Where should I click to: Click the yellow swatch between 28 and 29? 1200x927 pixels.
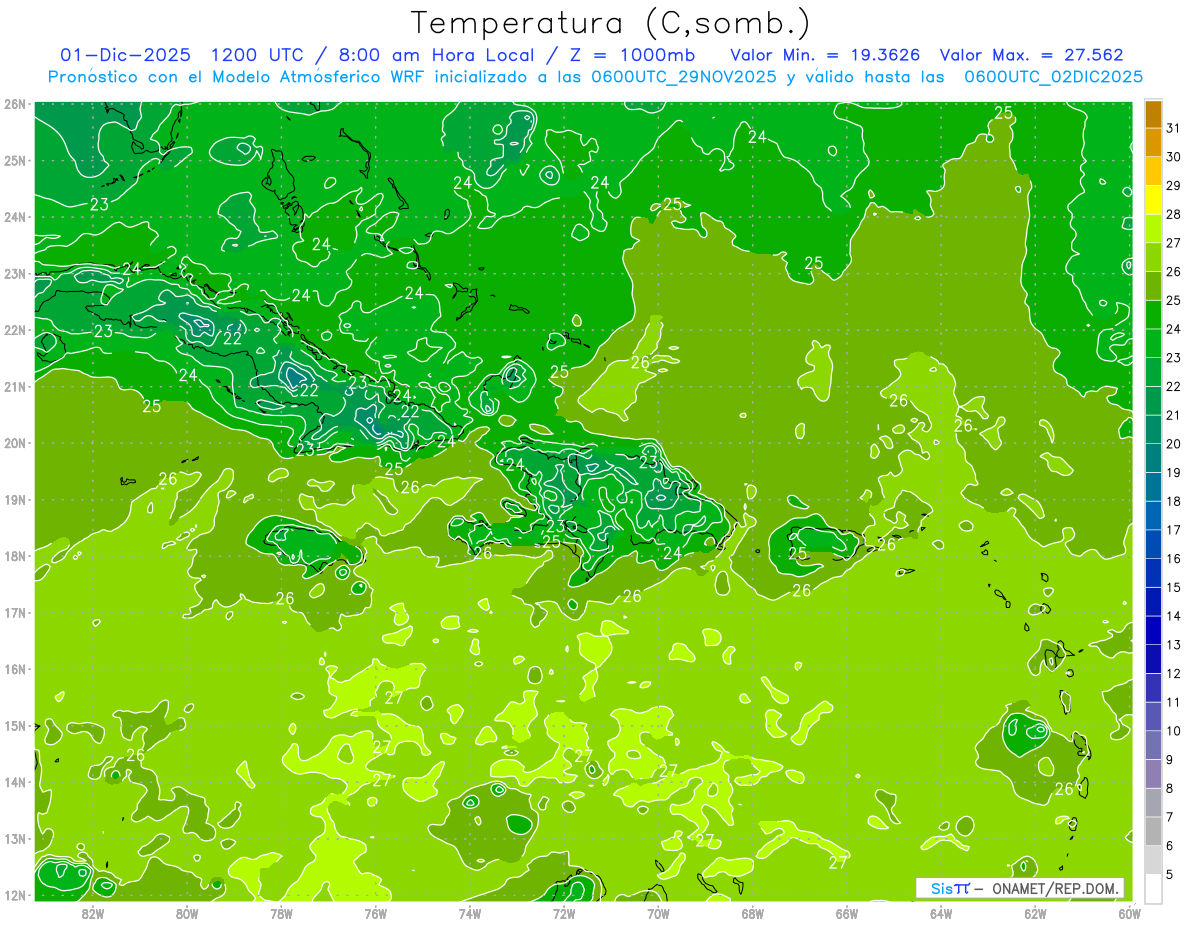(x=1153, y=200)
